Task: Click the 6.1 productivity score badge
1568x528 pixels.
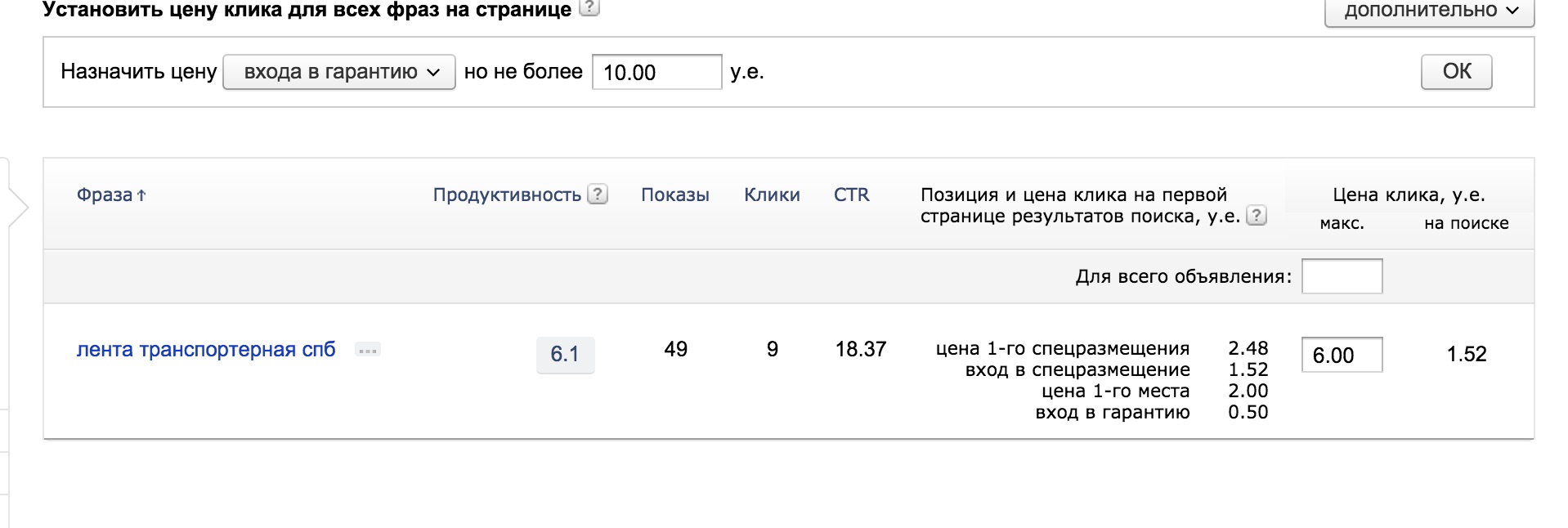Action: [x=565, y=355]
